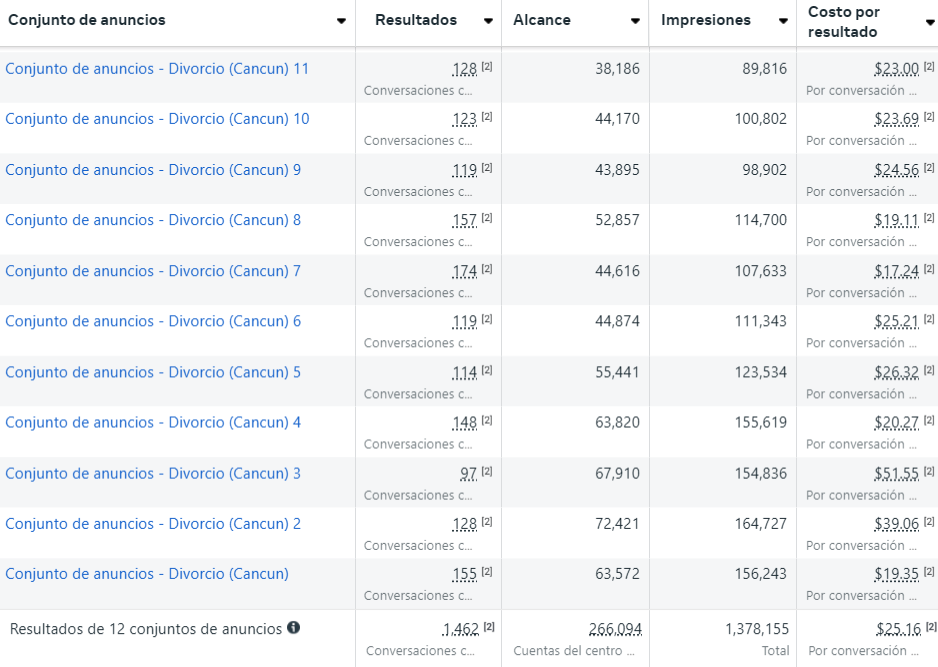938x667 pixels.
Task: Open ad set Divorcio (Cancun) 3
Action: [153, 473]
